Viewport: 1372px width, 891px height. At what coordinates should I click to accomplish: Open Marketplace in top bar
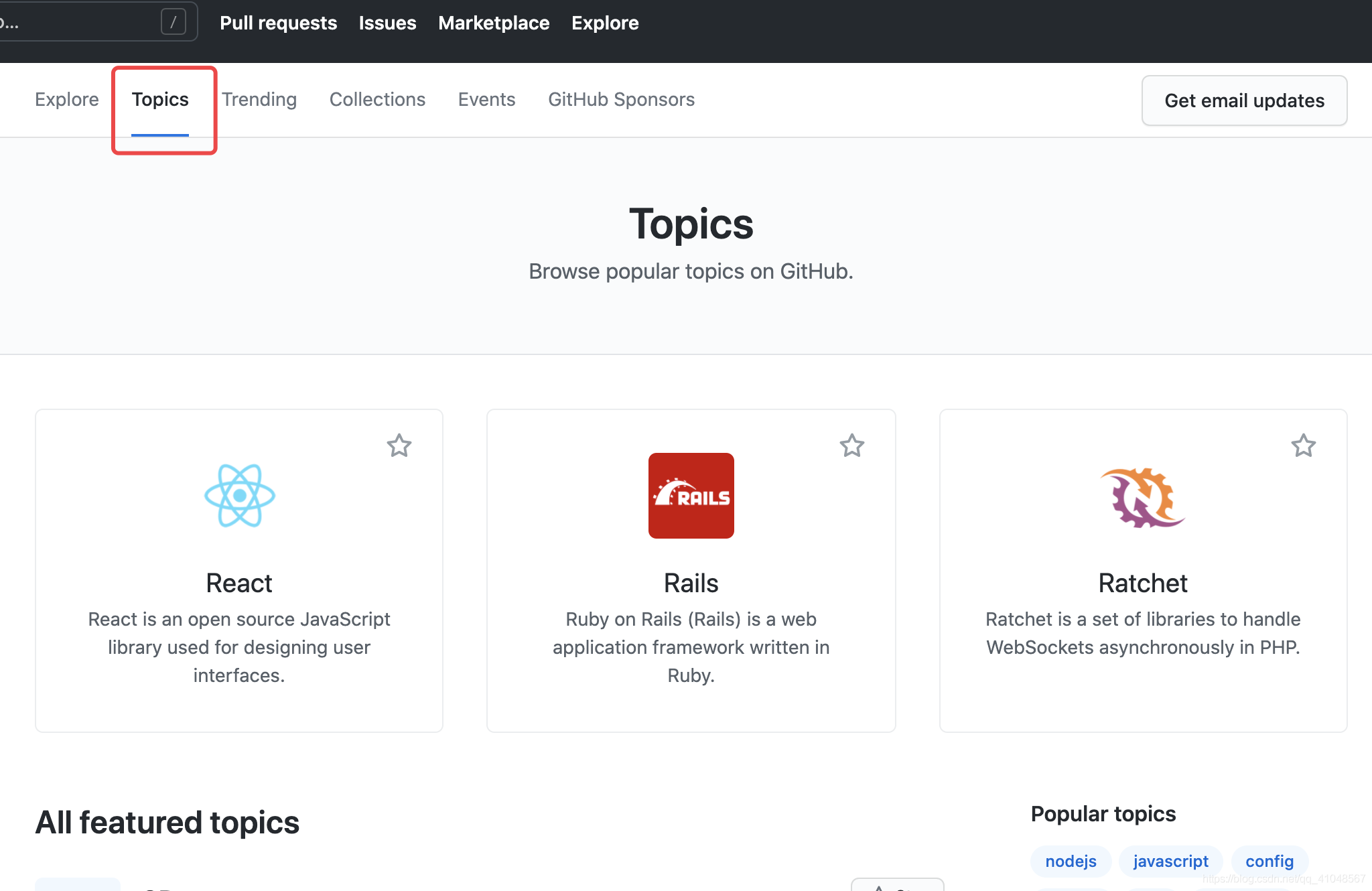pyautogui.click(x=494, y=23)
